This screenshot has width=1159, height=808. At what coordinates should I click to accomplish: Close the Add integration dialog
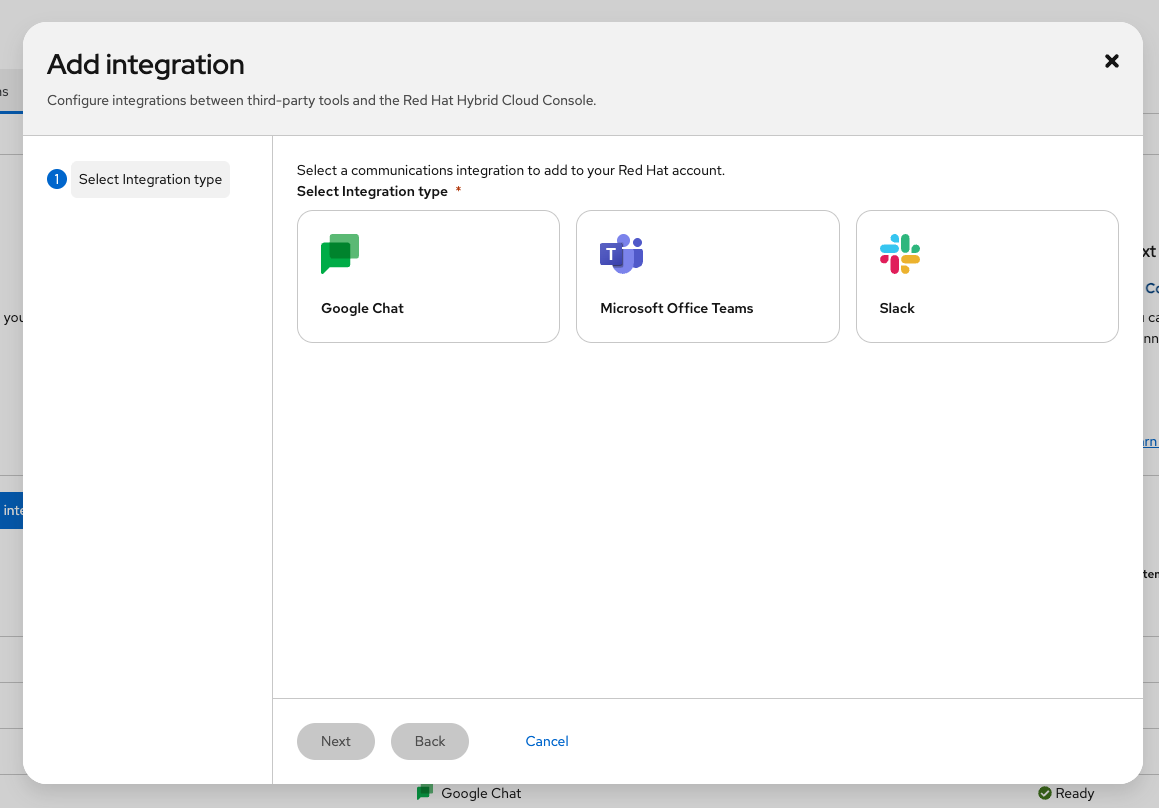click(1111, 61)
